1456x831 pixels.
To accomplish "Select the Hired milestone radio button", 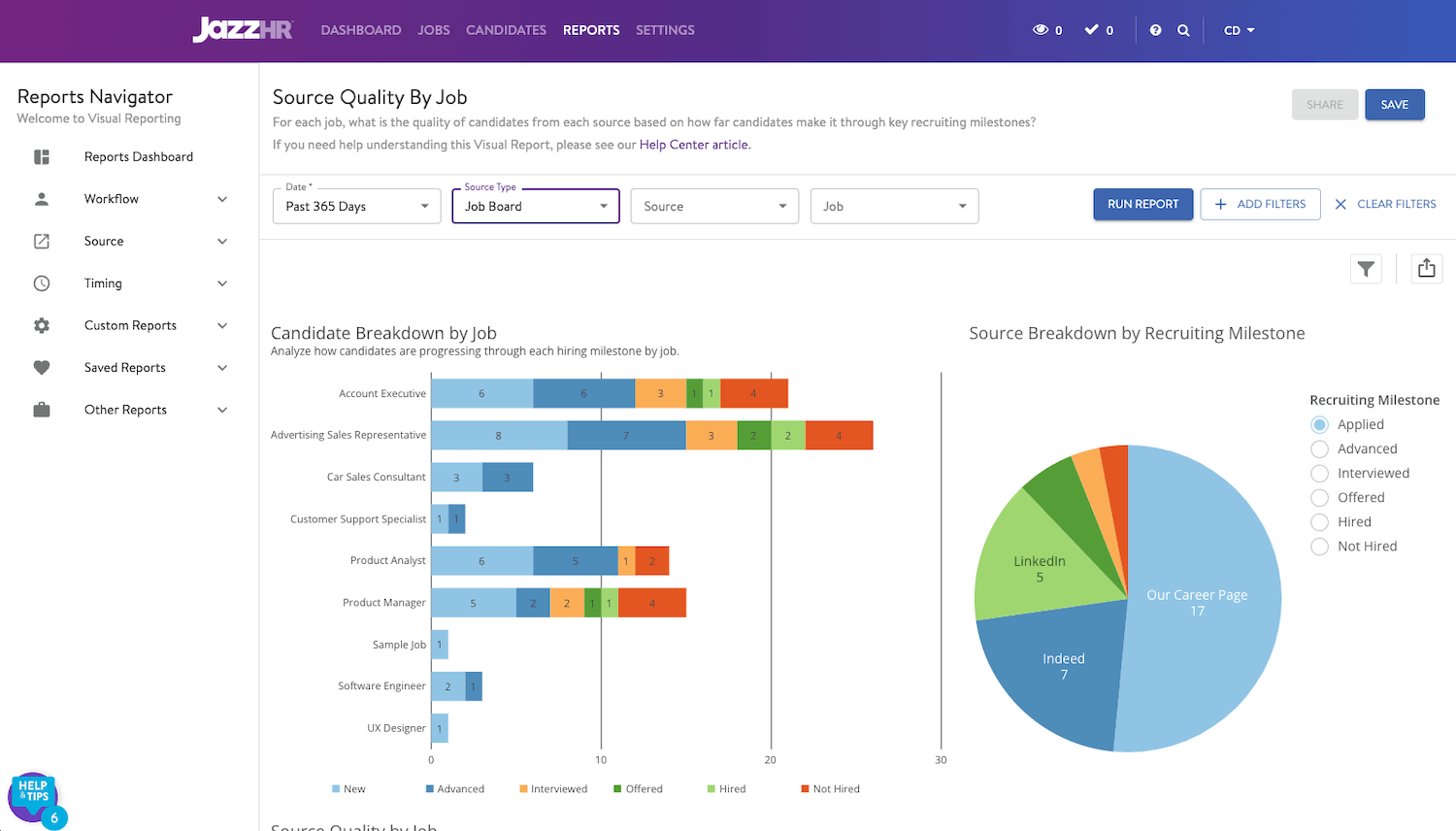I will pos(1319,522).
